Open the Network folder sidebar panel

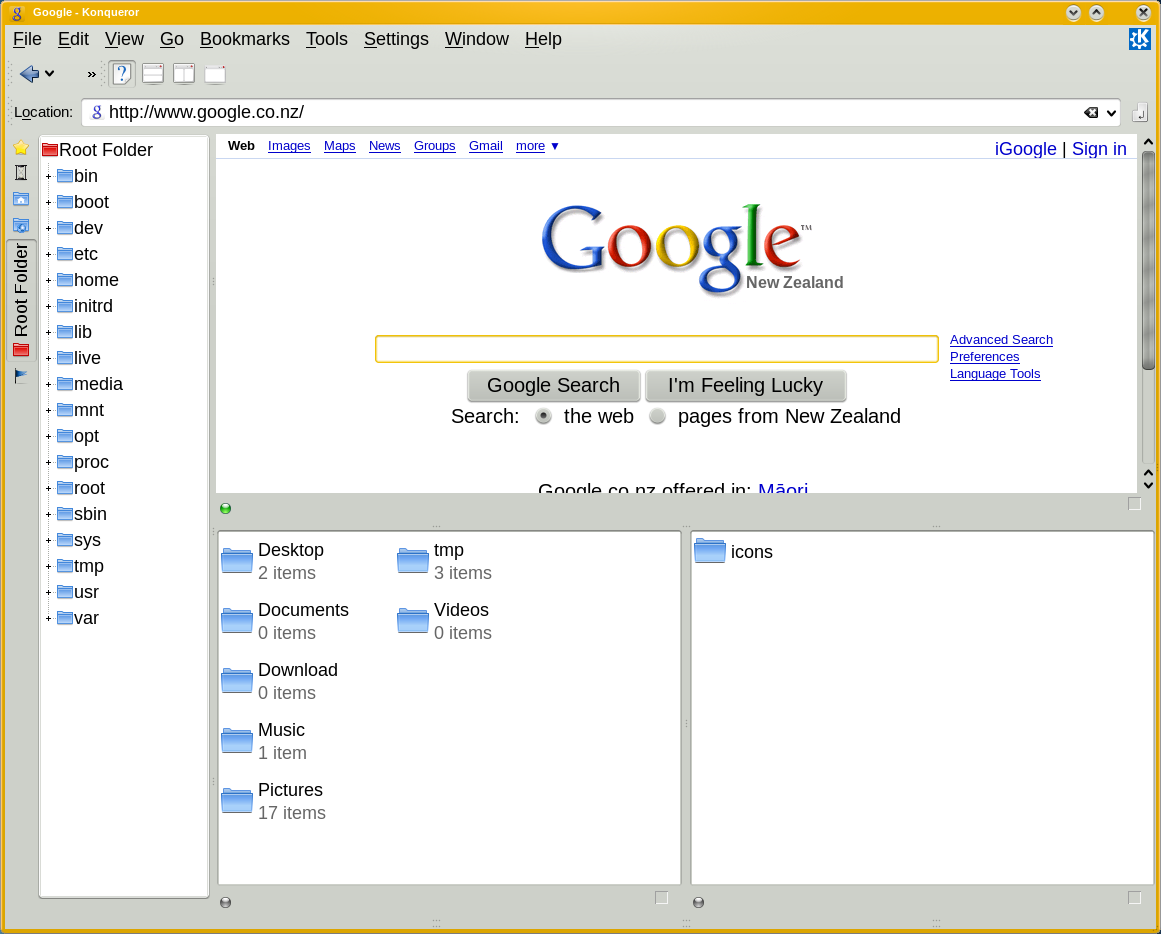[x=21, y=225]
